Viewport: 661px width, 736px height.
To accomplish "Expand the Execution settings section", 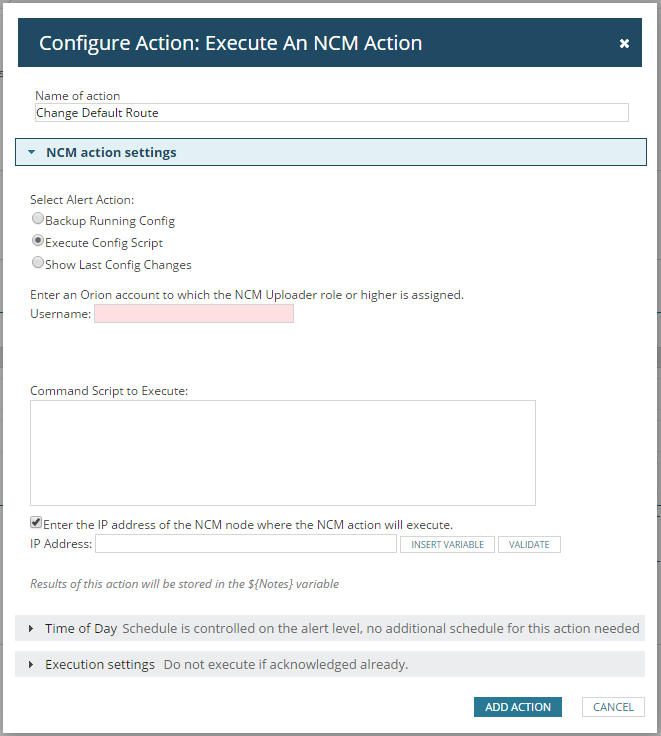I will 100,664.
